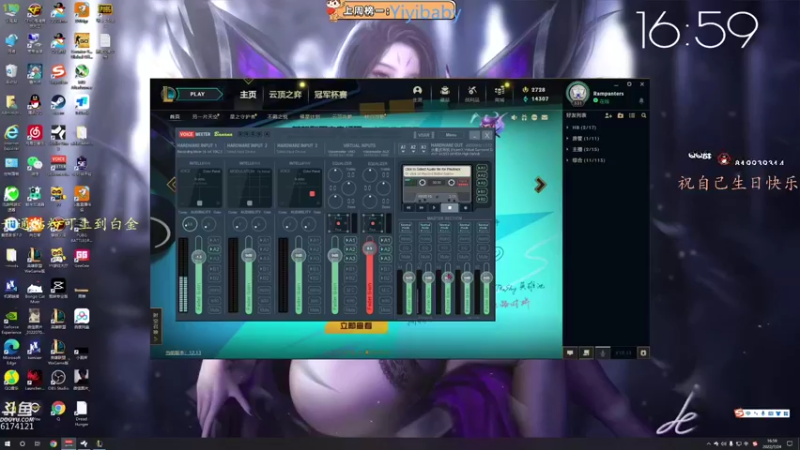The image size is (800, 450).
Task: Toggle solo on Hardware Input 2 strip
Action: (264, 300)
